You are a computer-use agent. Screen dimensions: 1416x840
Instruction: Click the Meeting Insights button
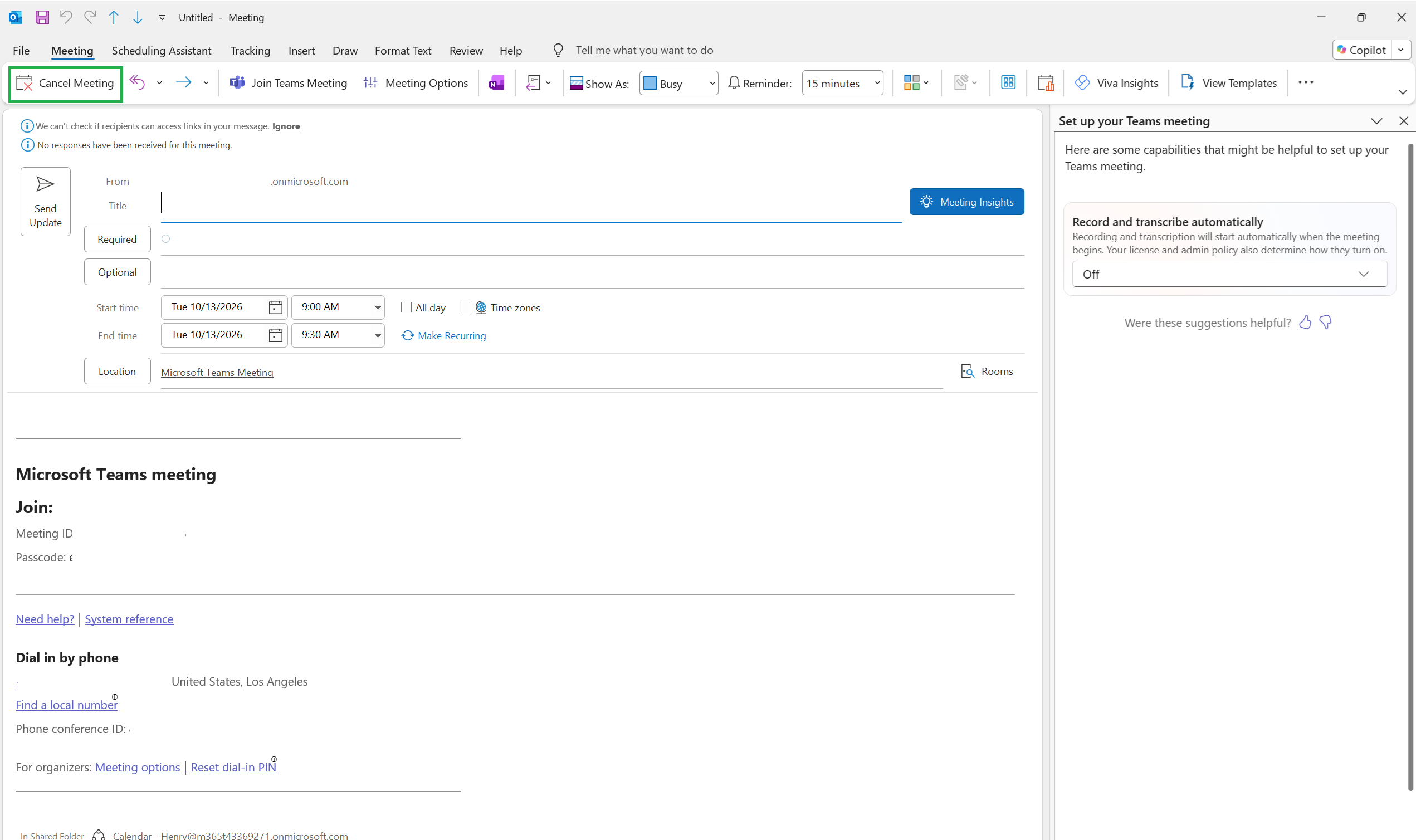click(966, 202)
